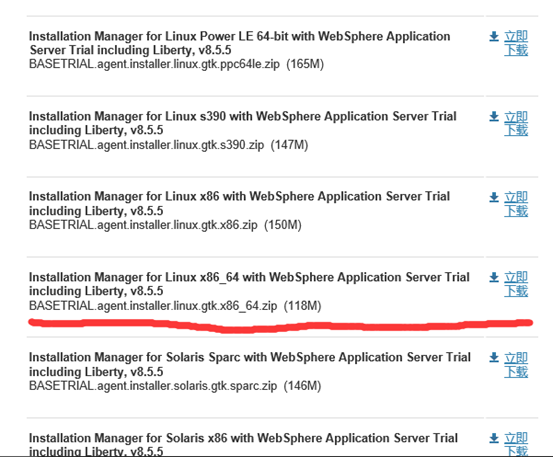The image size is (553, 457).
Task: Open 立即下载 link for Solaris Sparc
Action: [516, 365]
